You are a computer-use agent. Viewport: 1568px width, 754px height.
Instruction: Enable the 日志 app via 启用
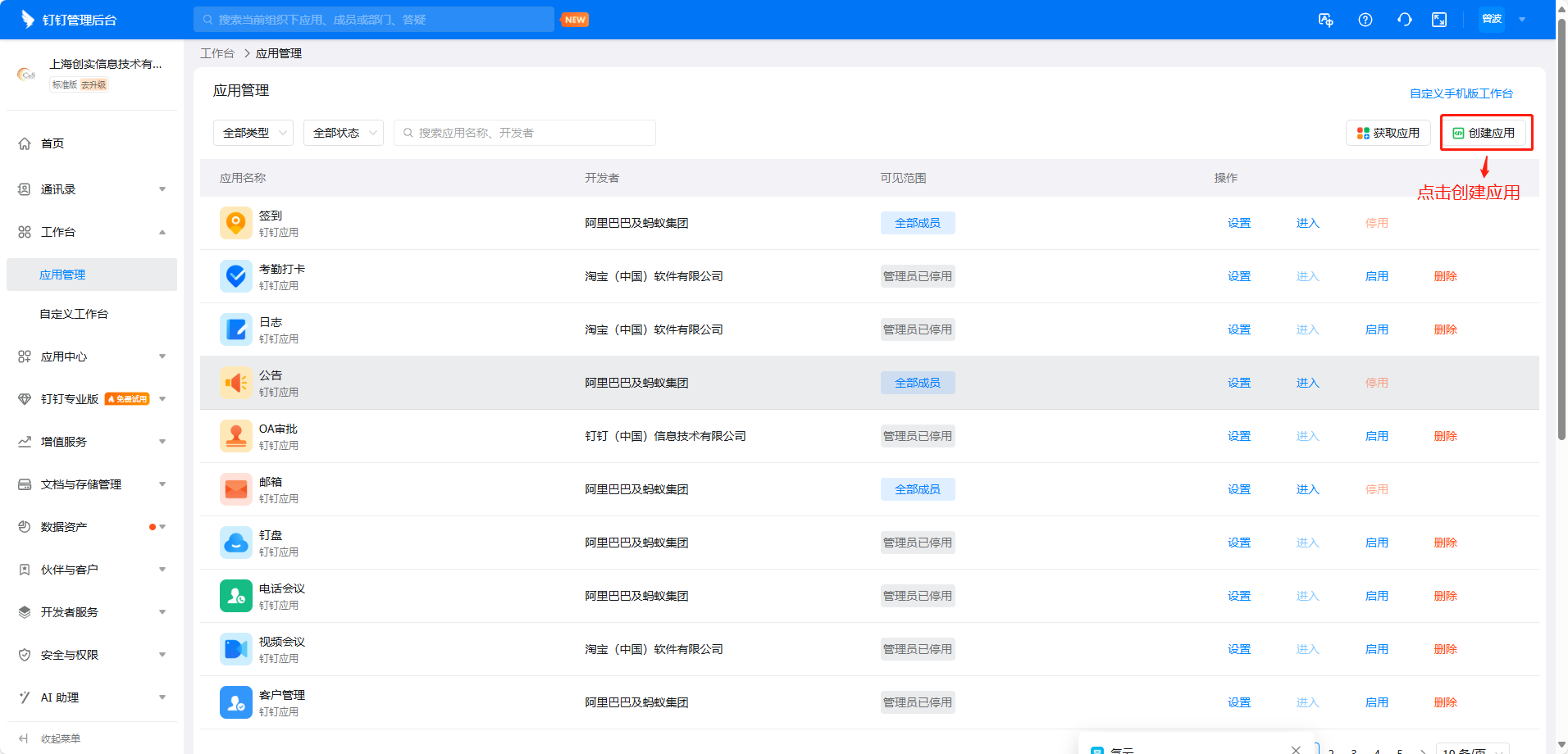coord(1376,329)
